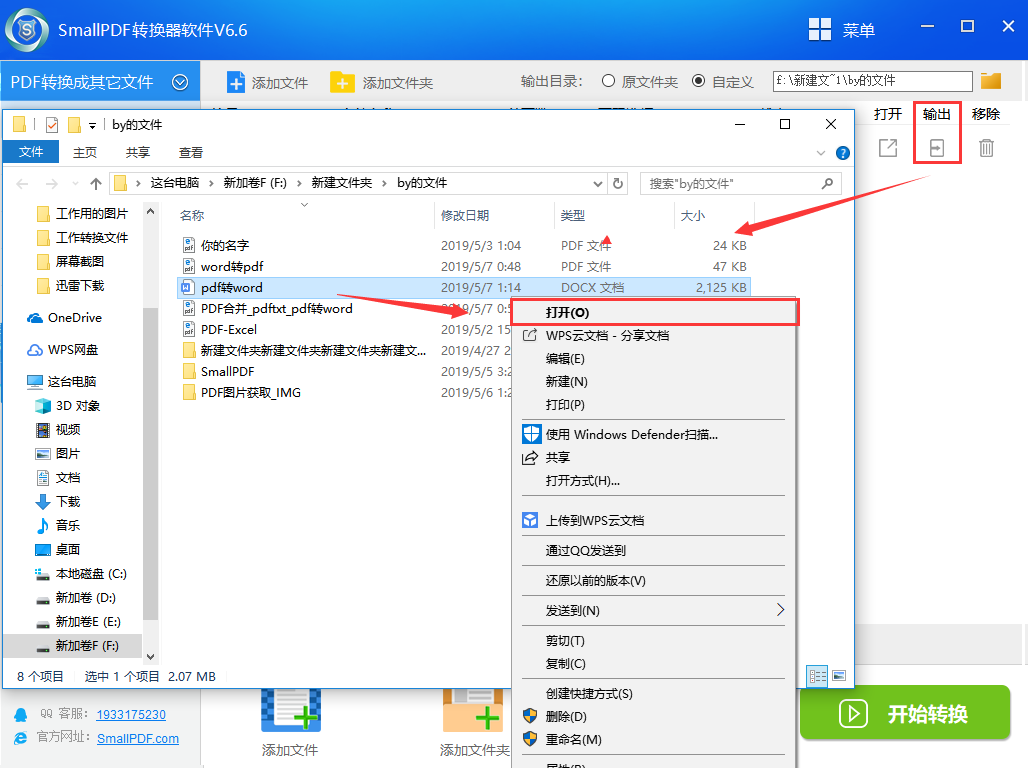Click 上传到WPS云文档 cube icon
Image resolution: width=1028 pixels, height=768 pixels.
click(530, 520)
